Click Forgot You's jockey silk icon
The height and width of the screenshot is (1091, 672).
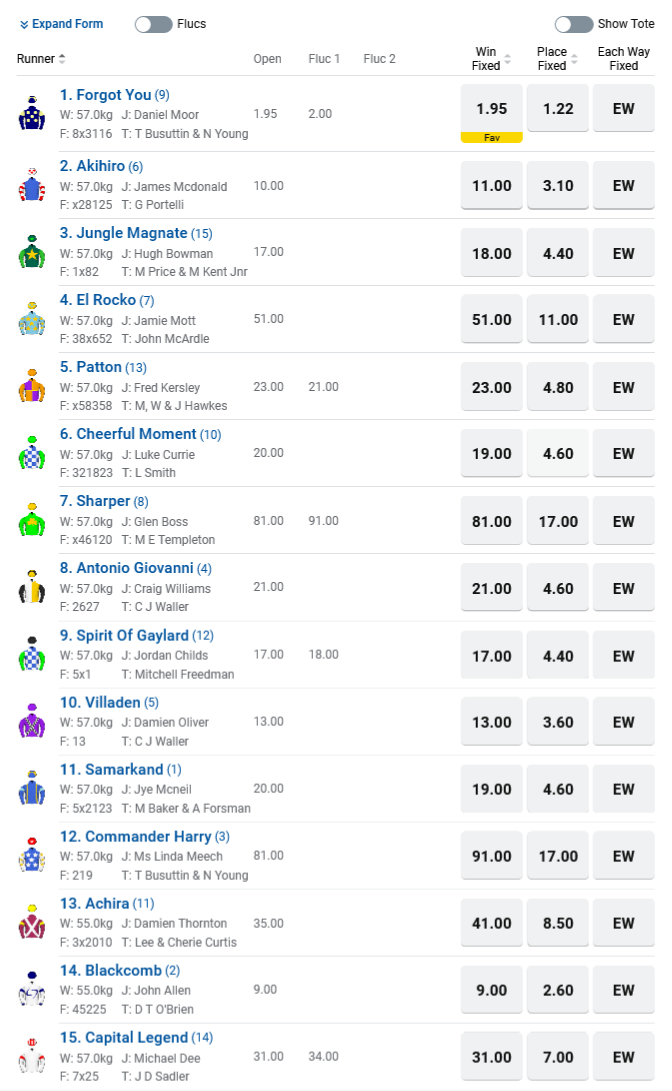tap(32, 114)
